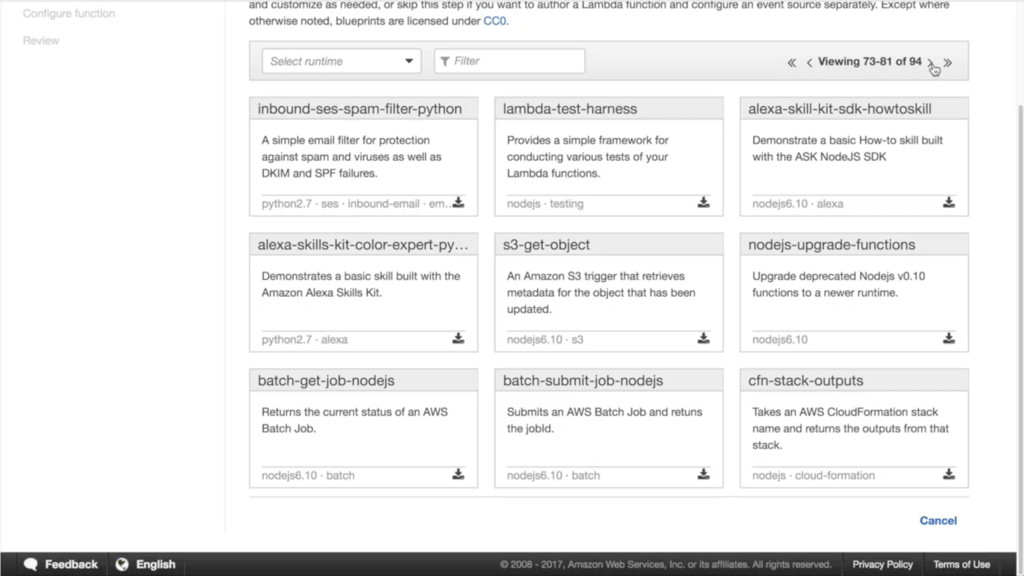Viewport: 1024px width, 576px height.
Task: Go to next page of blueprints
Action: pyautogui.click(x=931, y=63)
